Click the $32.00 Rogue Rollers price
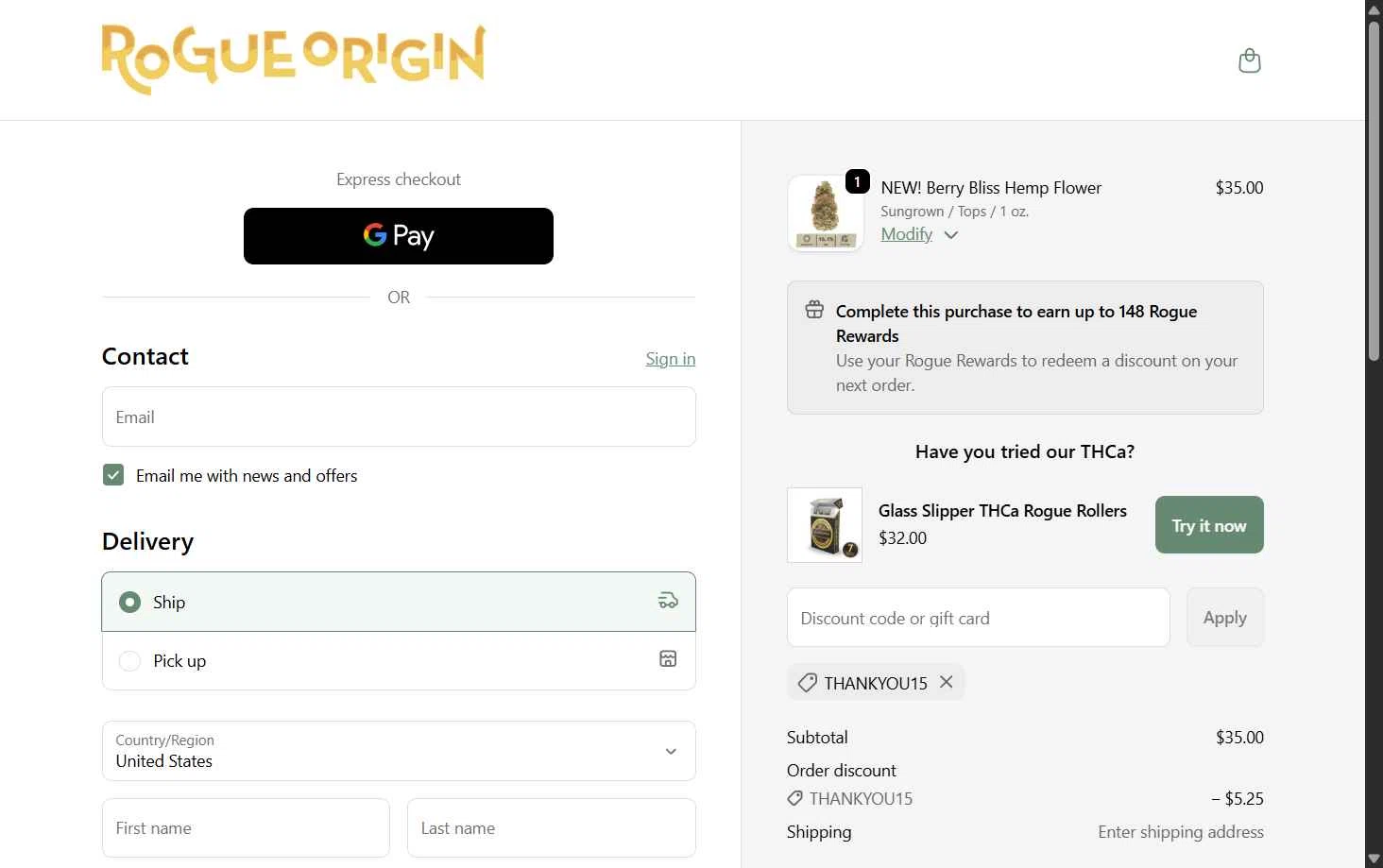 903,538
